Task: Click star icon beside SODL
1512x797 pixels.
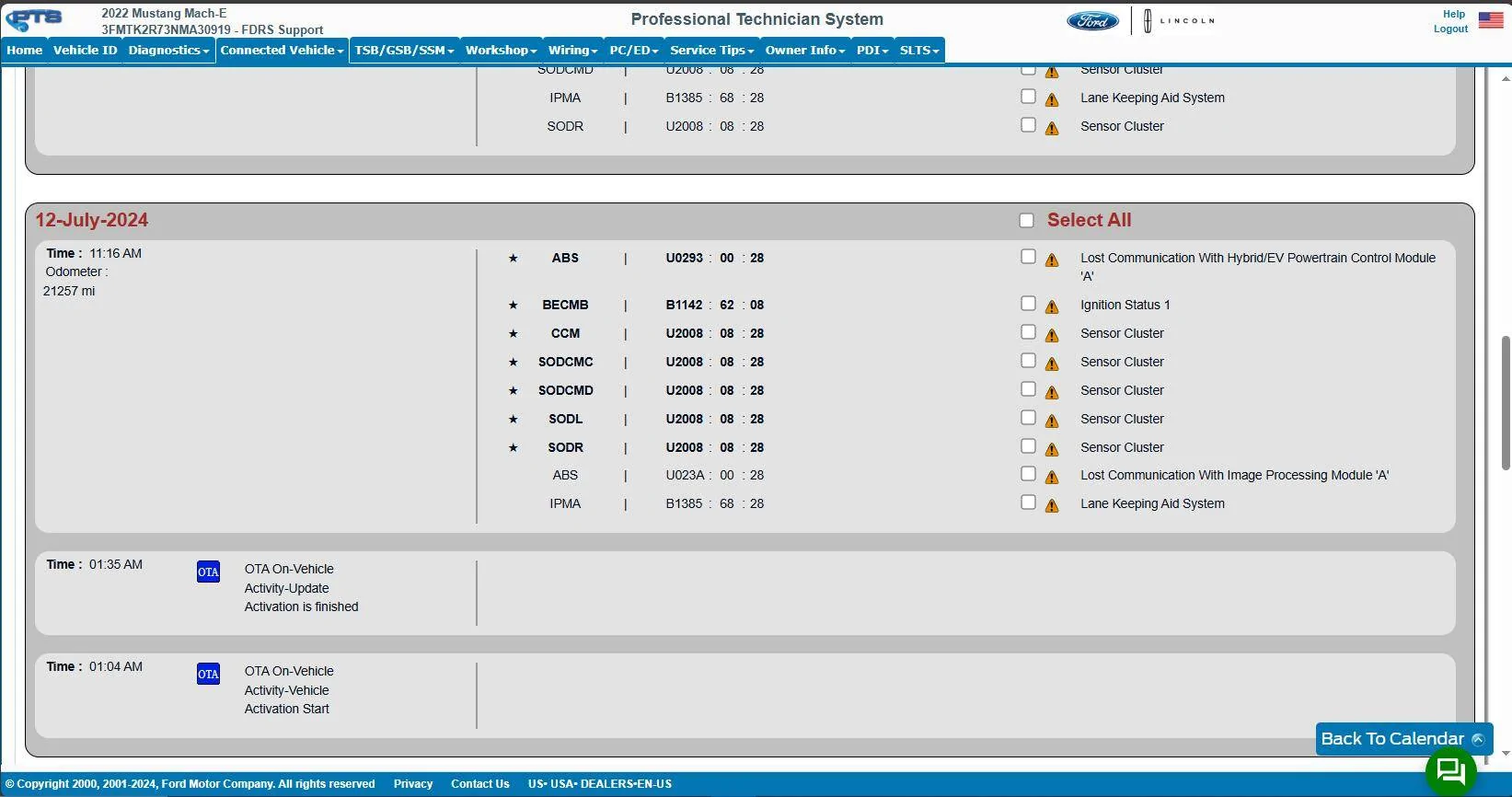Action: tap(514, 420)
